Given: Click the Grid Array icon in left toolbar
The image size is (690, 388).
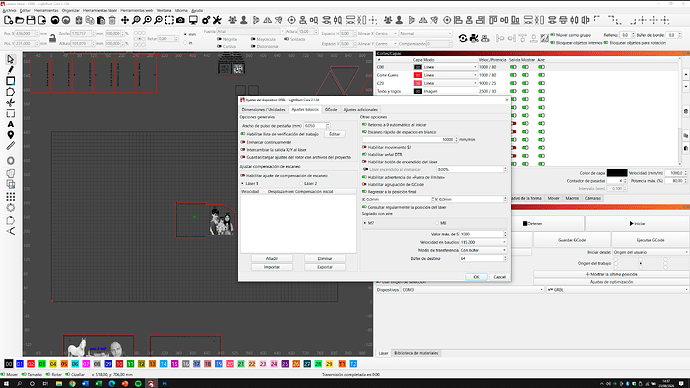Looking at the screenshot, I should tap(11, 196).
